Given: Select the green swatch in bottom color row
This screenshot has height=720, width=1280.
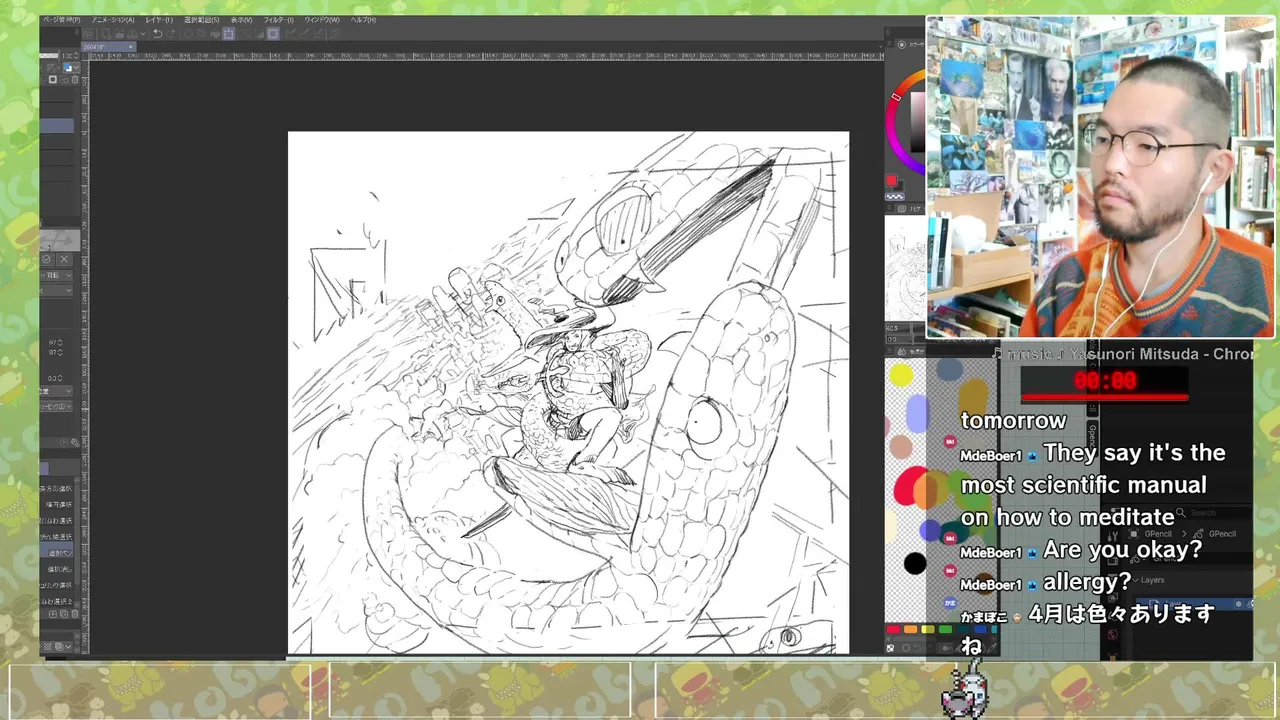Looking at the screenshot, I should coord(945,629).
